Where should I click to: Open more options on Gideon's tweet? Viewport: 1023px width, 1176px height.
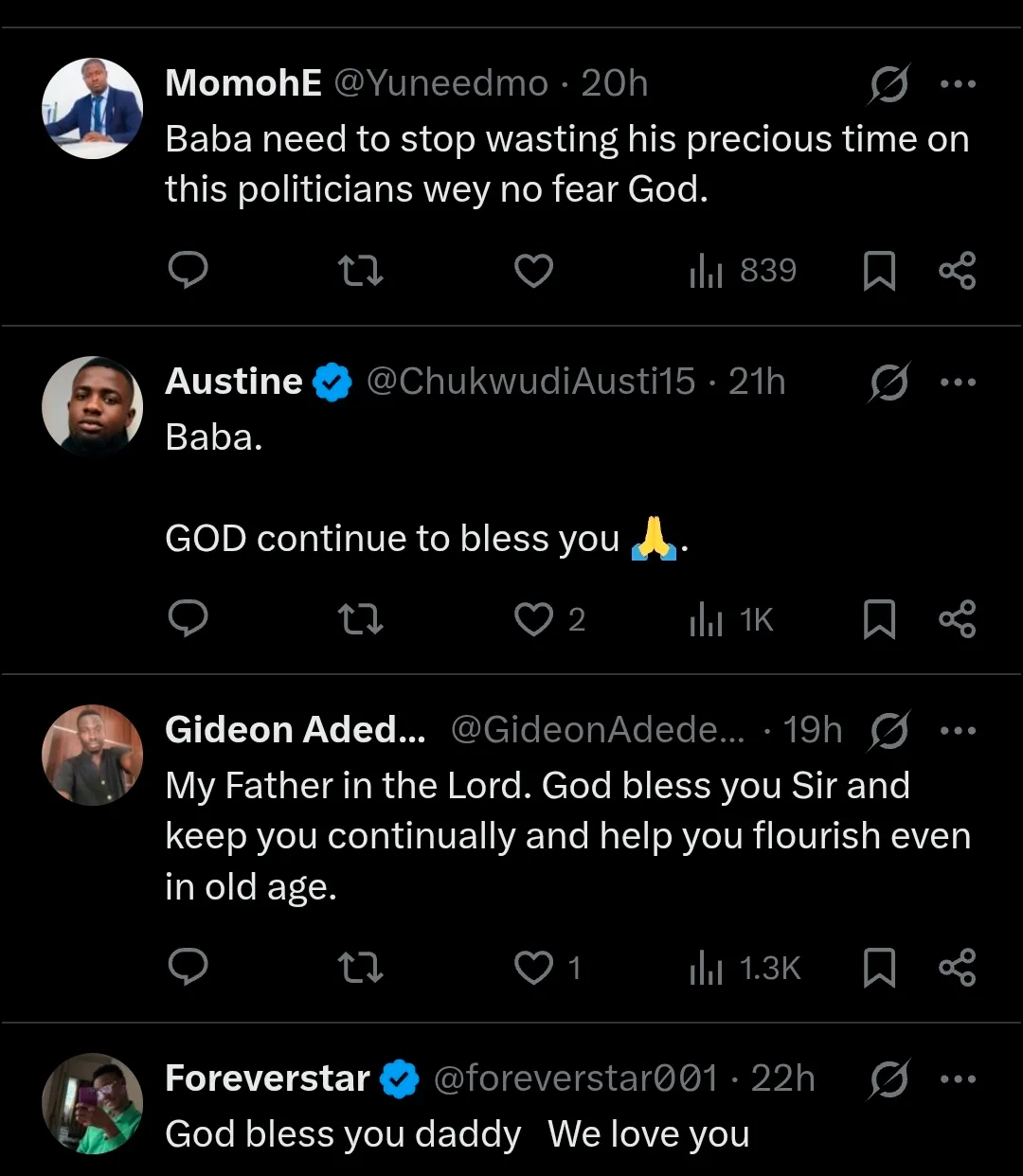957,731
